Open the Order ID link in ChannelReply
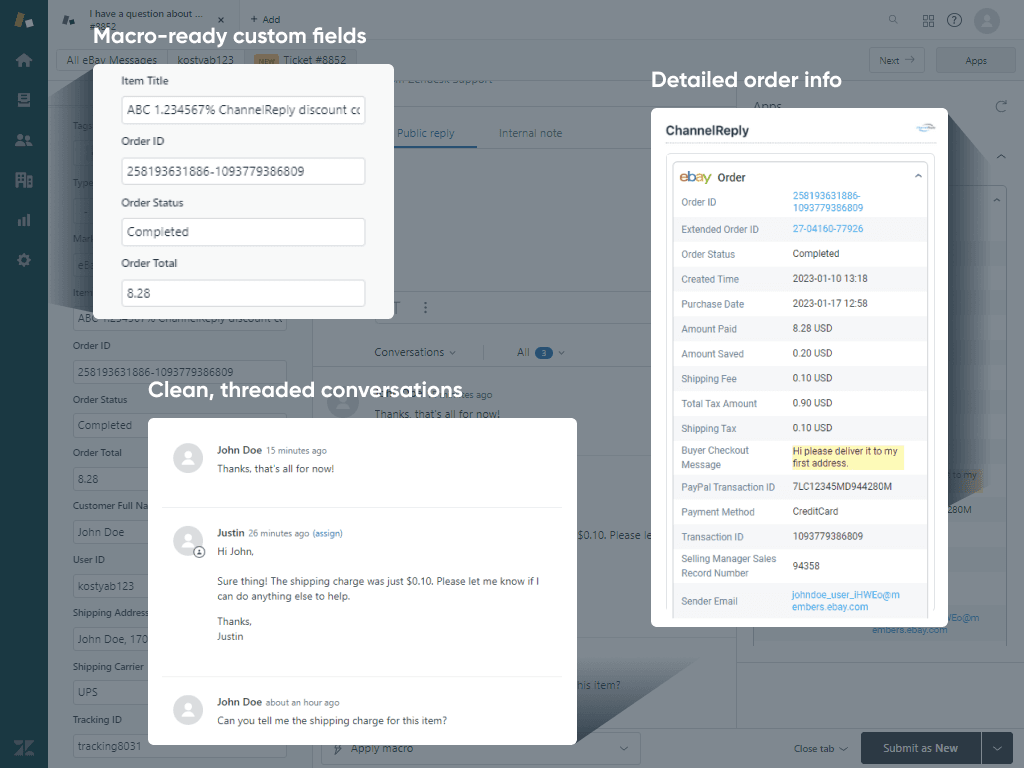 (827, 202)
